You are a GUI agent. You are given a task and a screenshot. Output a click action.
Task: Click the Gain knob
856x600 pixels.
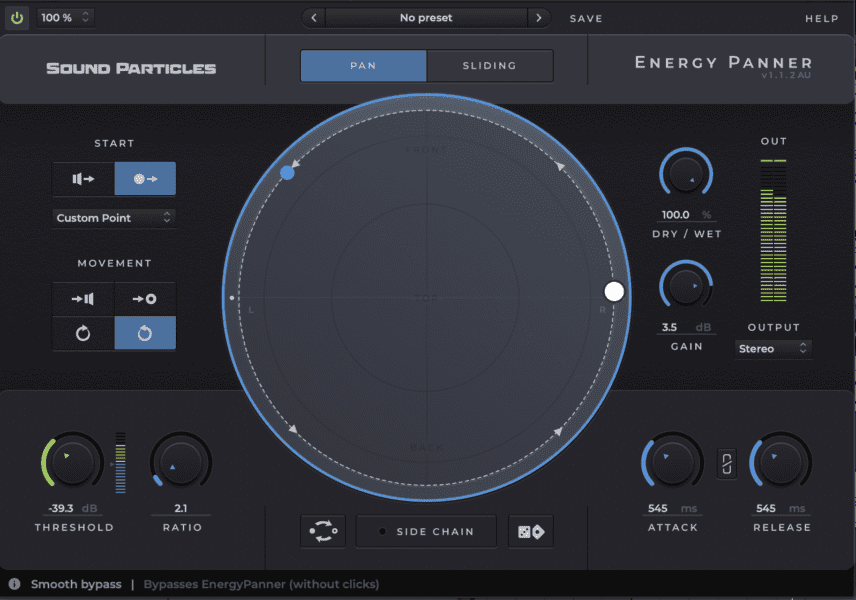(686, 287)
